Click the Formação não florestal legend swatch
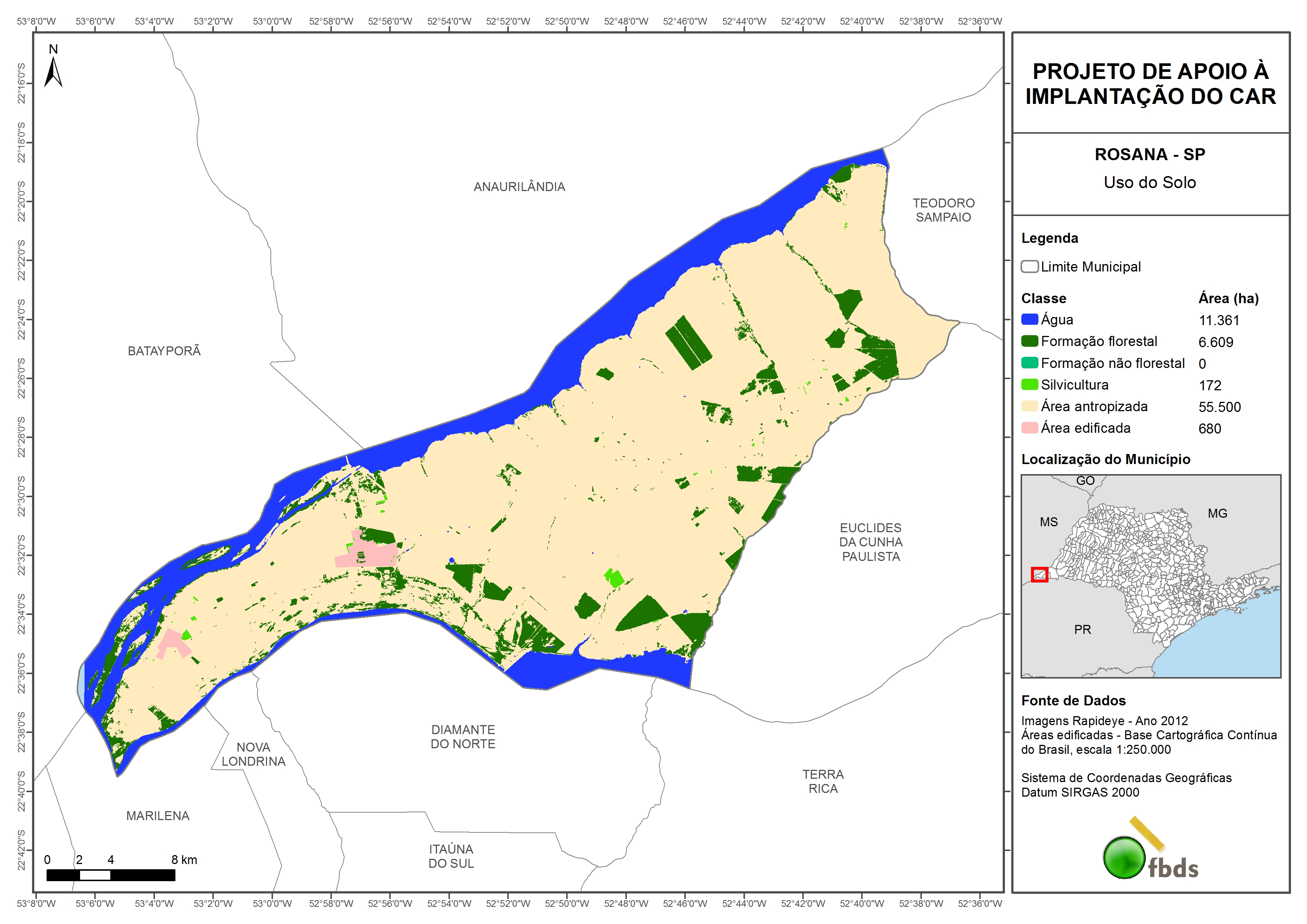The image size is (1307, 924). (x=1029, y=363)
